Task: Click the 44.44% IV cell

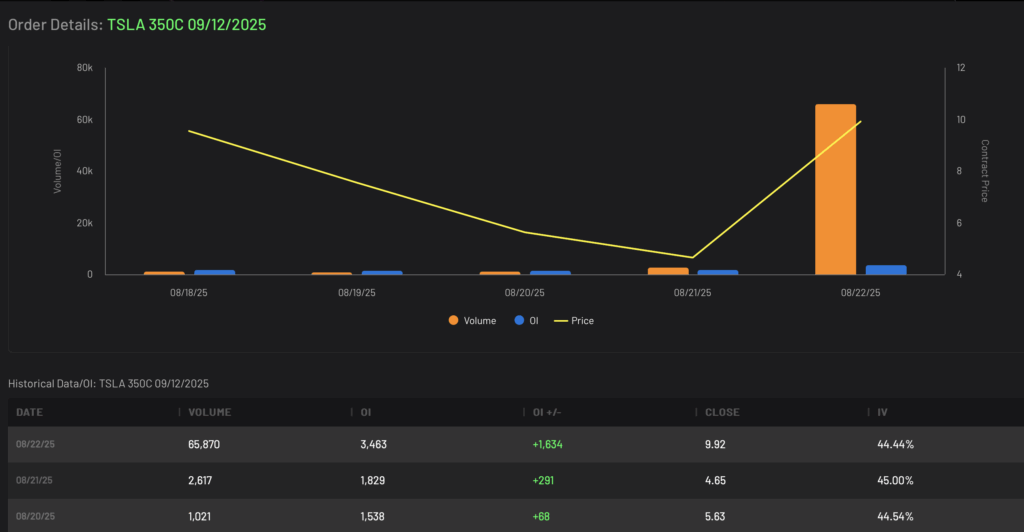Action: (x=895, y=444)
